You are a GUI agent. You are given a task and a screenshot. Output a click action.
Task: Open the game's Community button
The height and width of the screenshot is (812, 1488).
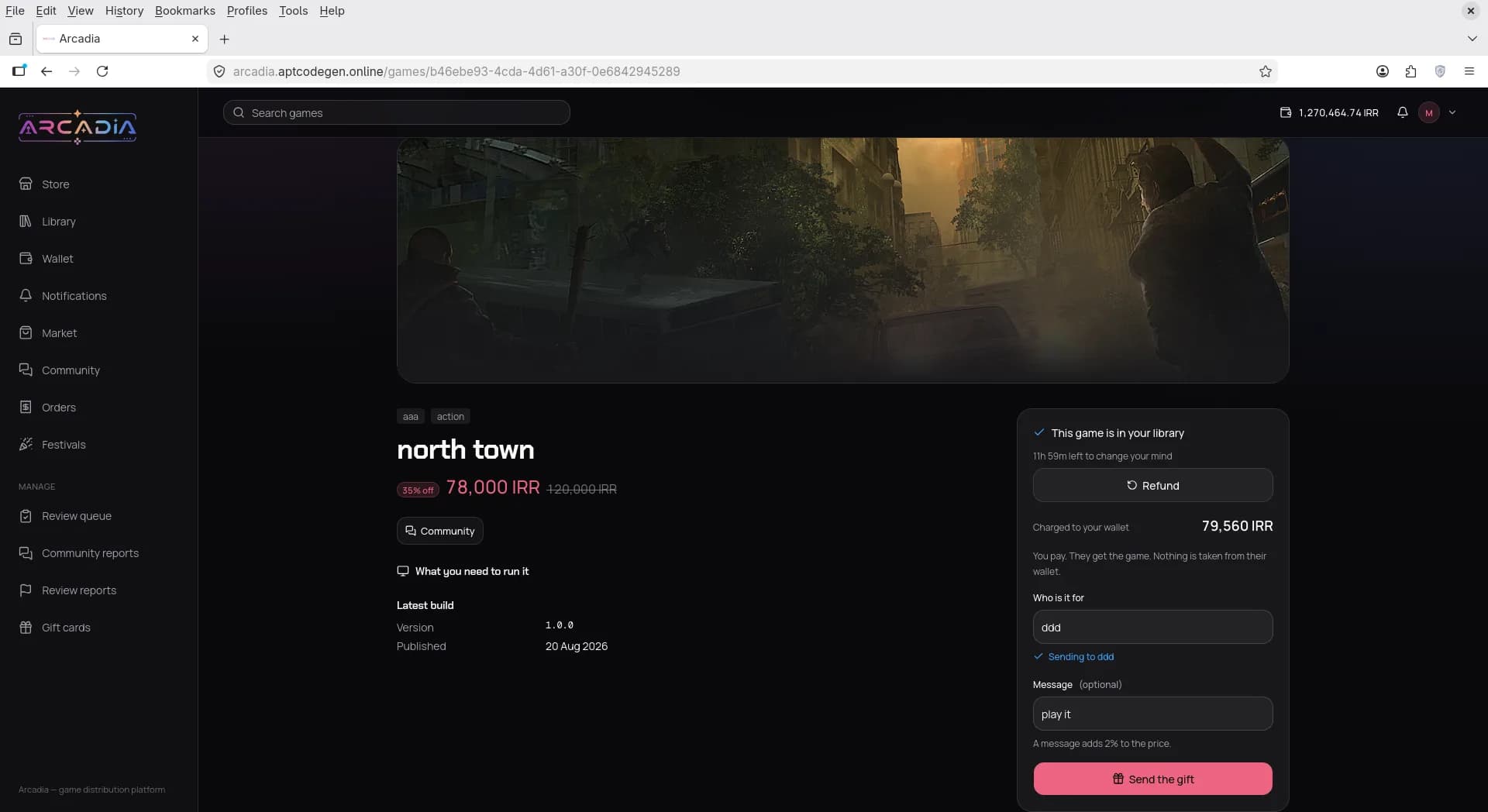tap(439, 531)
